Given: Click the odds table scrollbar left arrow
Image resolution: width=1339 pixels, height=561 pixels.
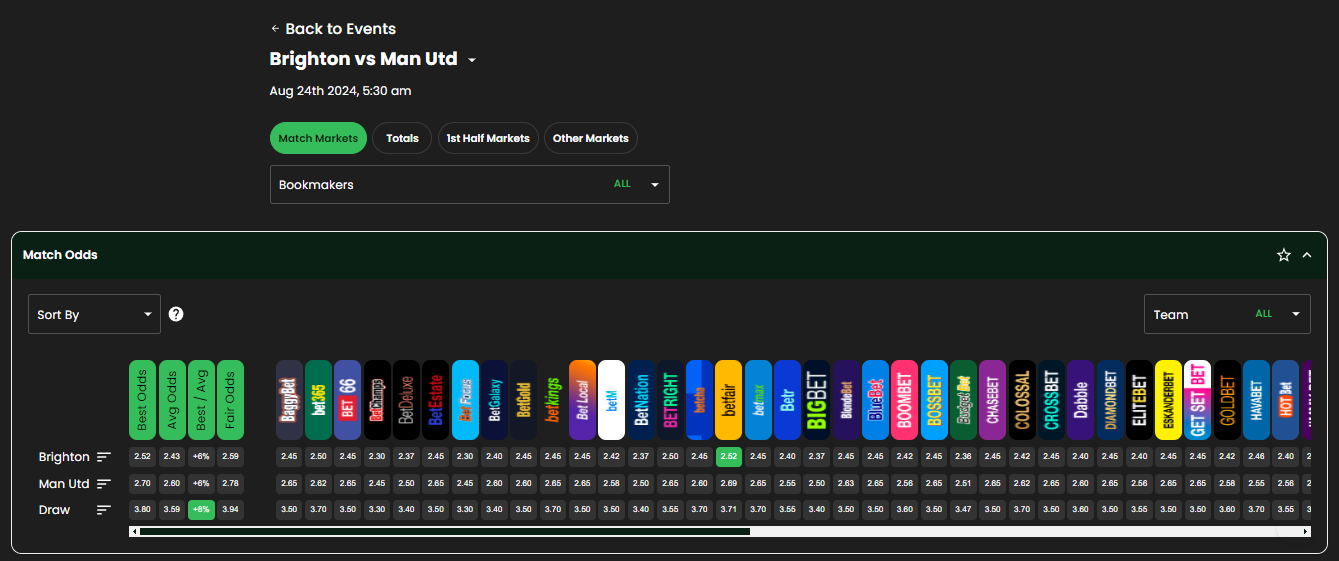Looking at the screenshot, I should (x=134, y=532).
